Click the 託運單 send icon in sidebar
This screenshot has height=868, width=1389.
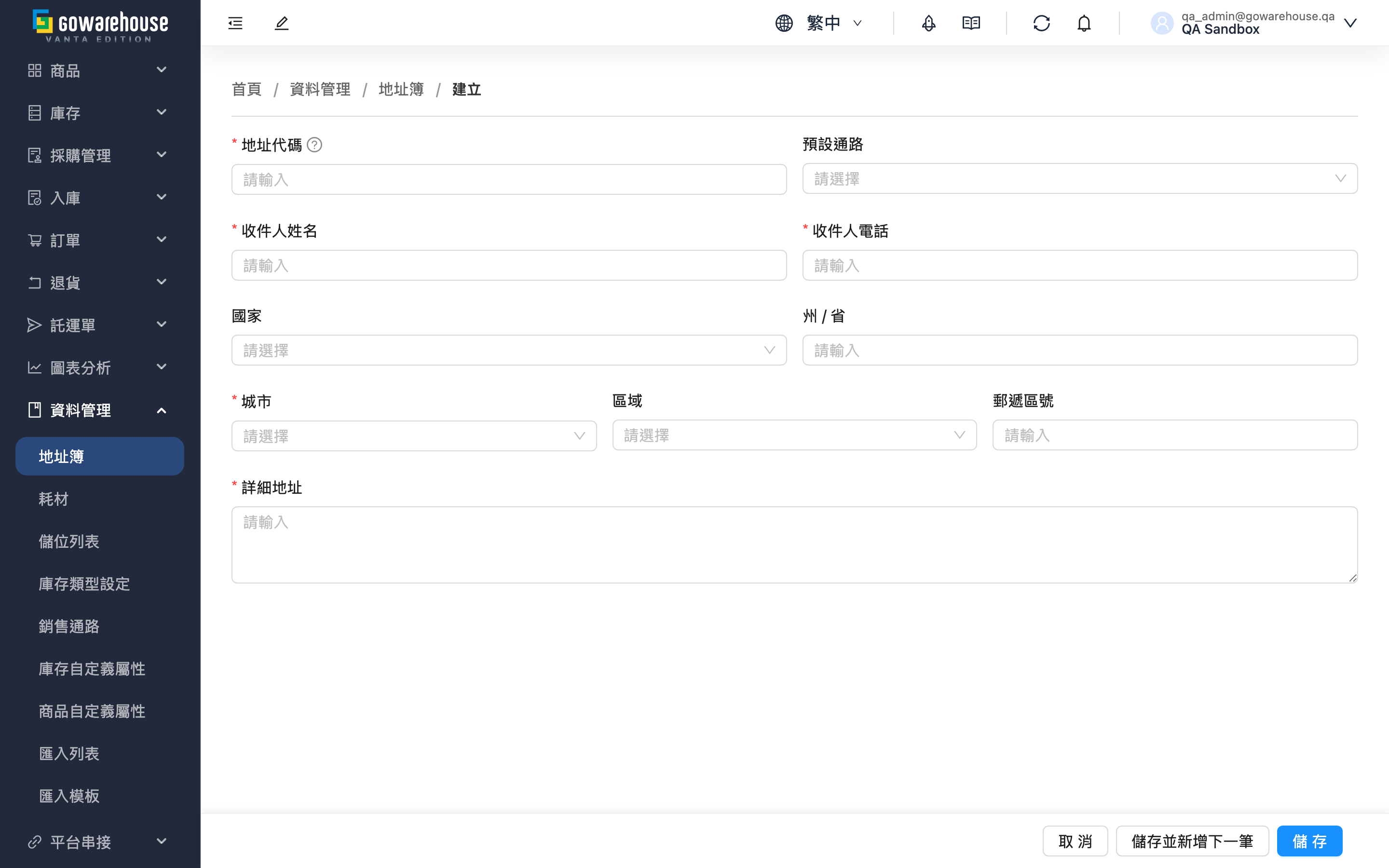tap(34, 325)
